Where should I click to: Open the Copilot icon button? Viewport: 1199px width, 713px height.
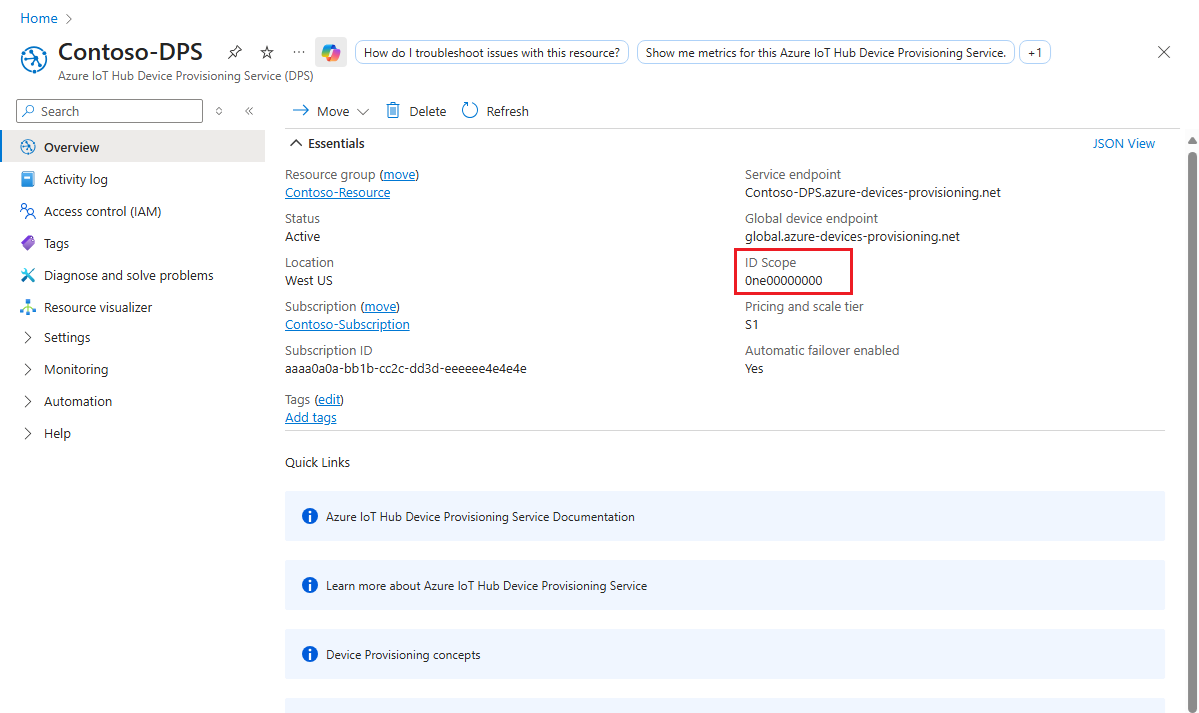click(x=331, y=52)
